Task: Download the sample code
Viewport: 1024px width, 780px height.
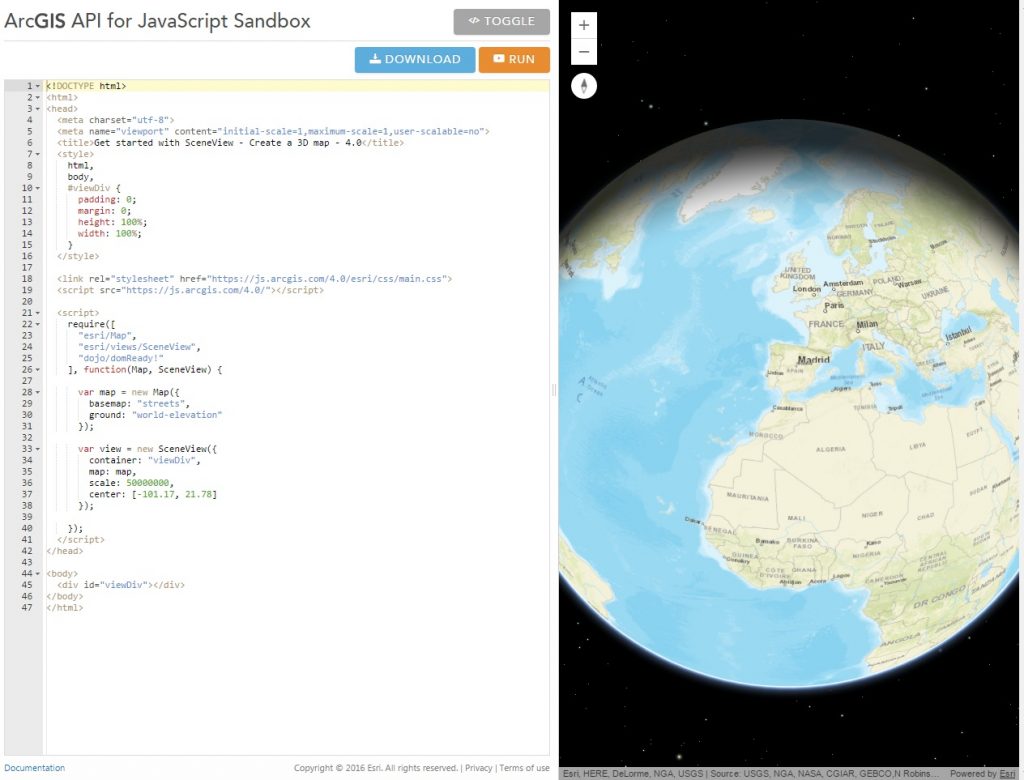Action: (x=414, y=59)
